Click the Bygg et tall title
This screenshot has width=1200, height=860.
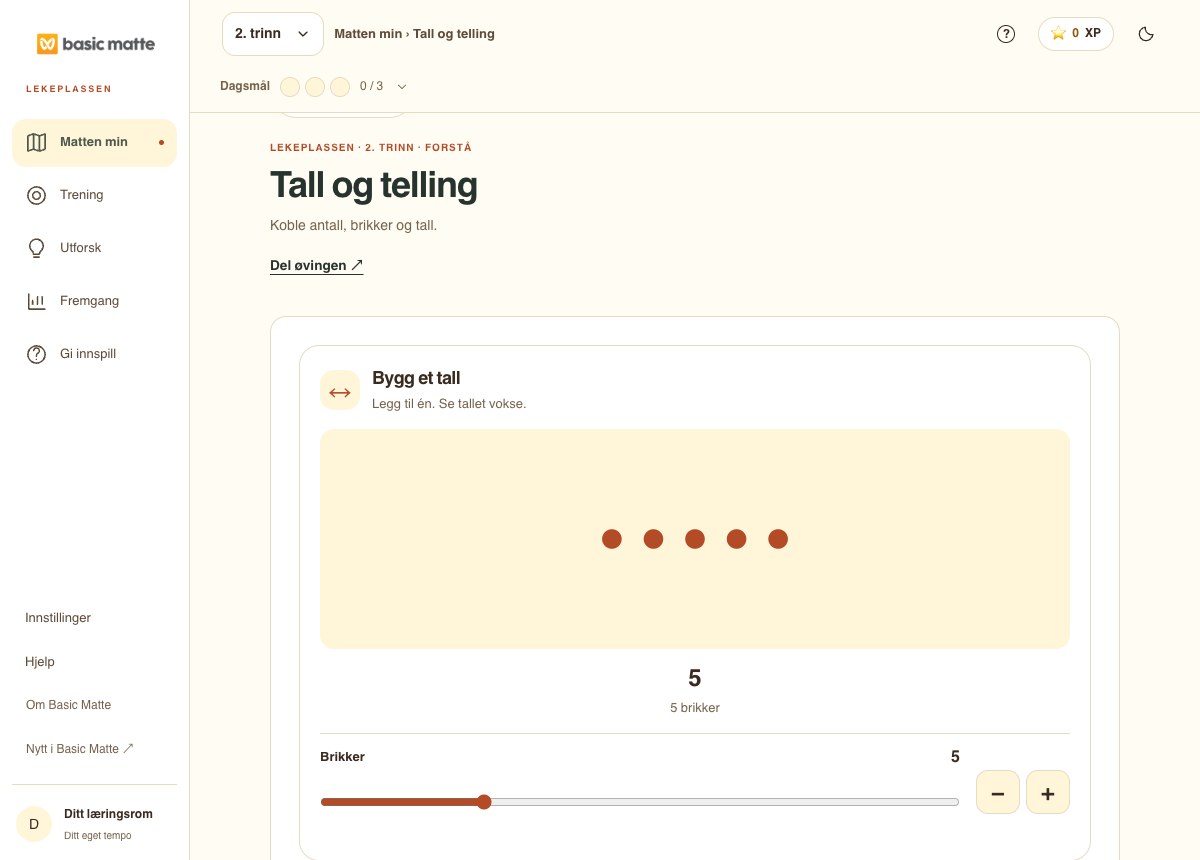(x=416, y=378)
